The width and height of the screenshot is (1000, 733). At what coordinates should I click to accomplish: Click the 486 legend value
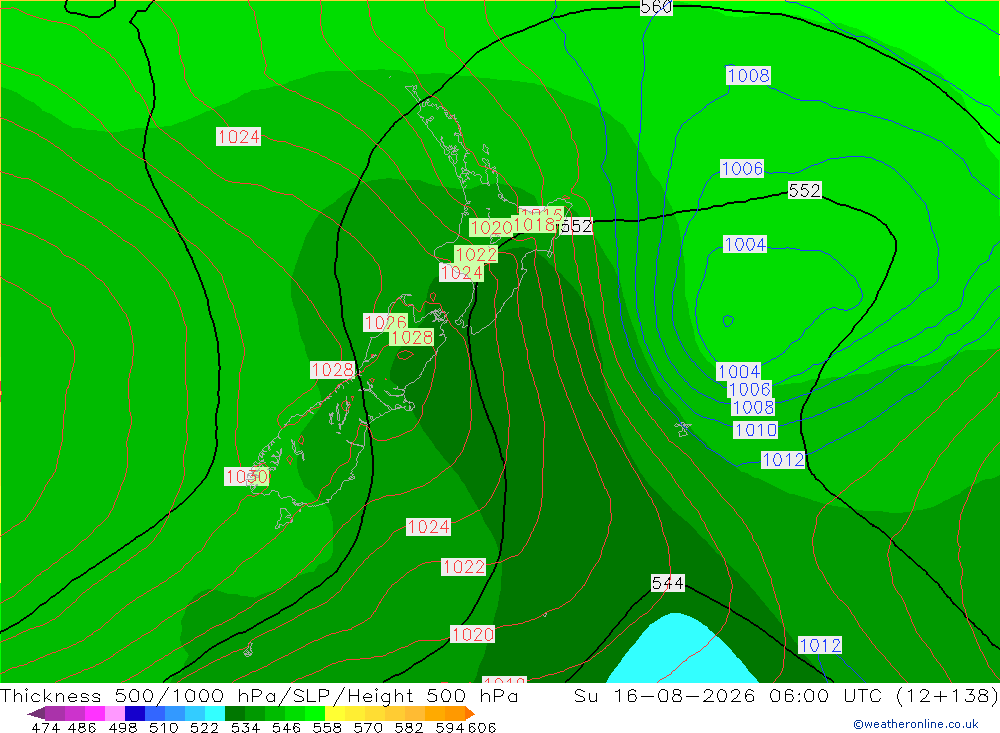click(82, 728)
